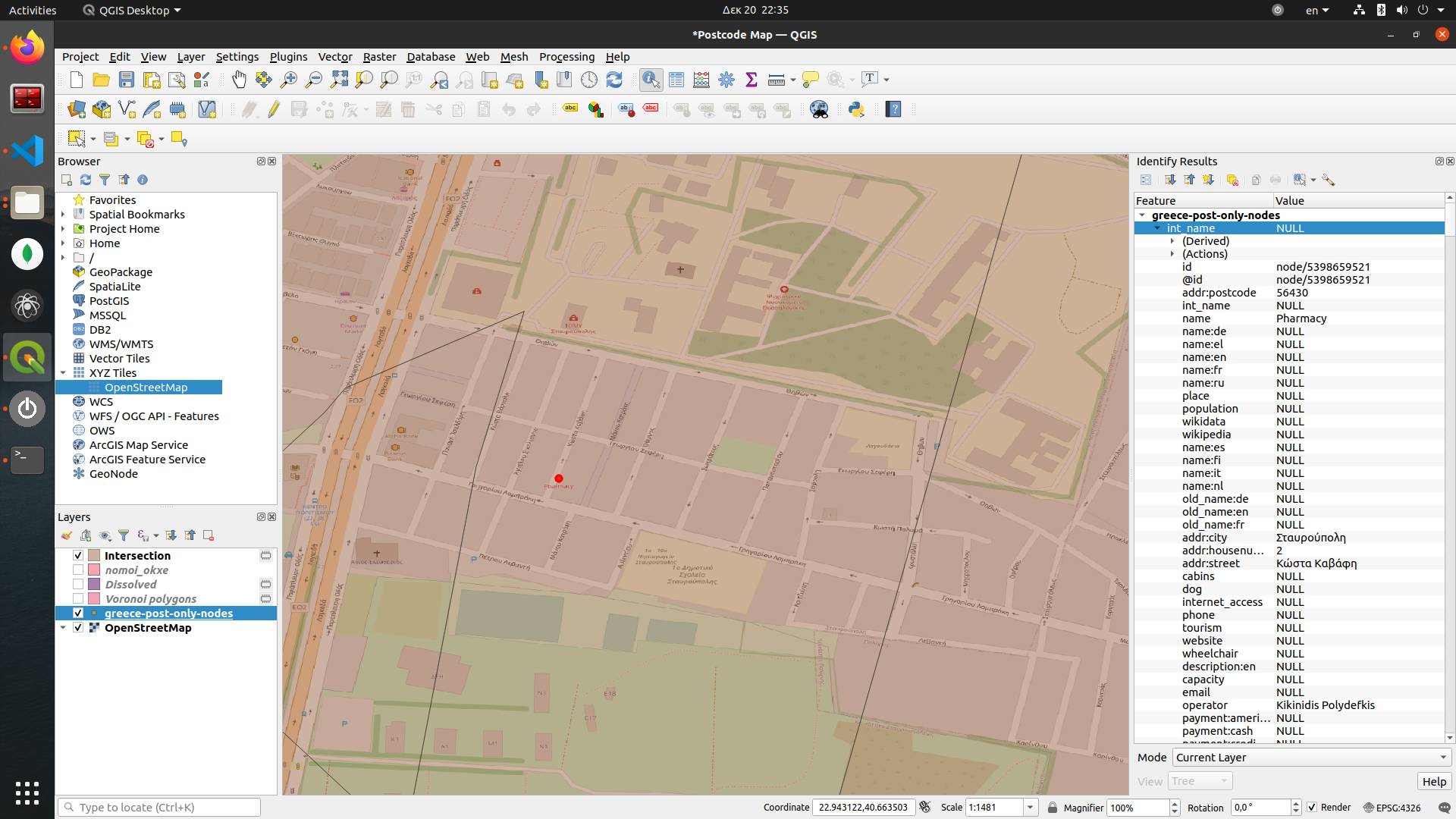This screenshot has width=1456, height=819.
Task: Toggle visibility of greece-post-only-nodes layer
Action: (x=78, y=613)
